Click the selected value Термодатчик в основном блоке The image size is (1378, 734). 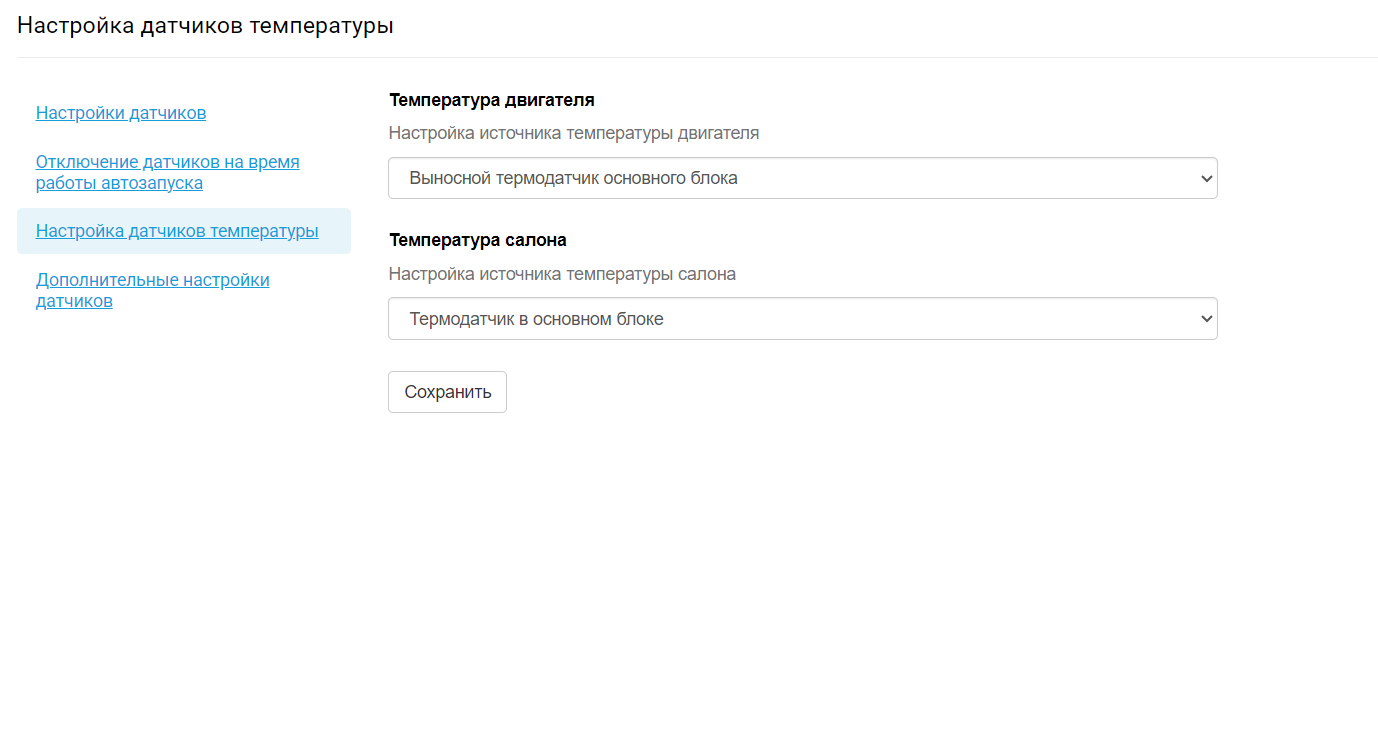coord(536,319)
